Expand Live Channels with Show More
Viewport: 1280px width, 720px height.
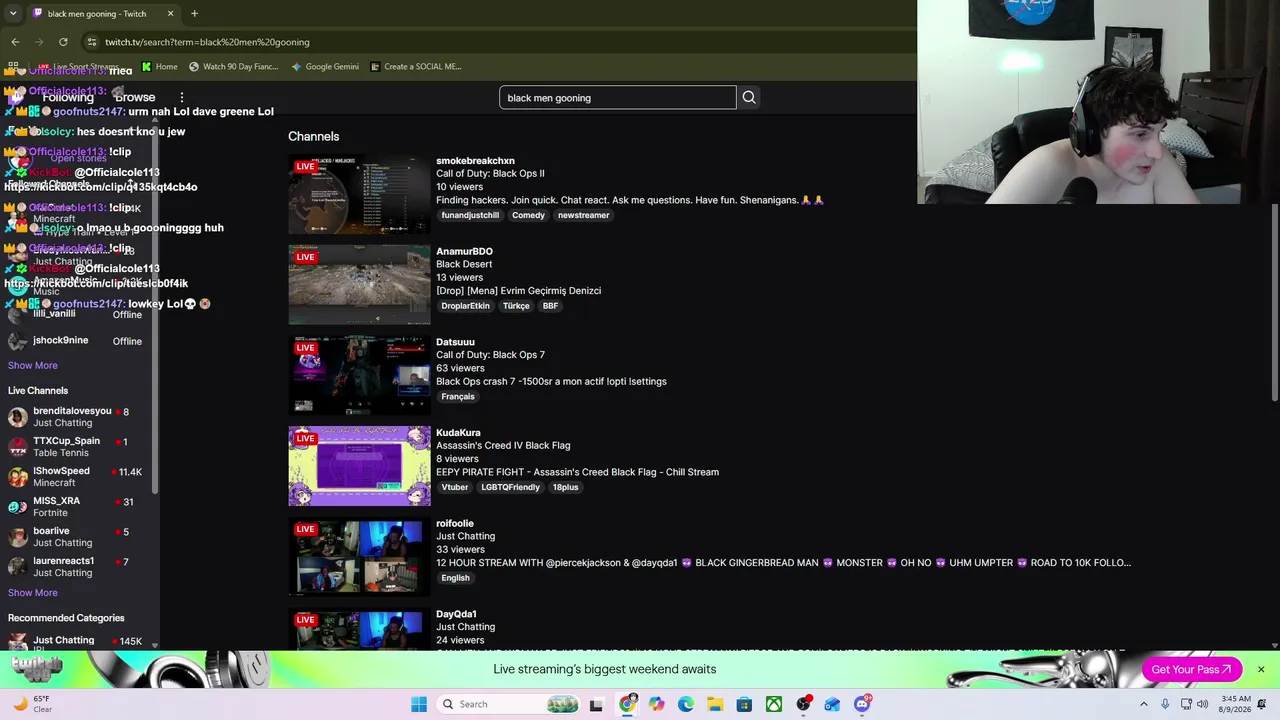coord(33,592)
